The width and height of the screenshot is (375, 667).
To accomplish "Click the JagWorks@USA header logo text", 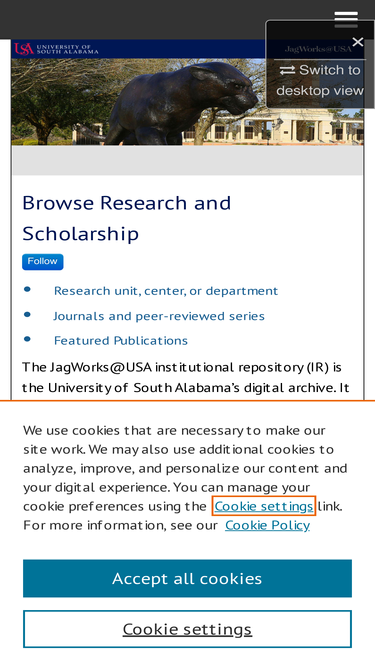I will 318,49.
